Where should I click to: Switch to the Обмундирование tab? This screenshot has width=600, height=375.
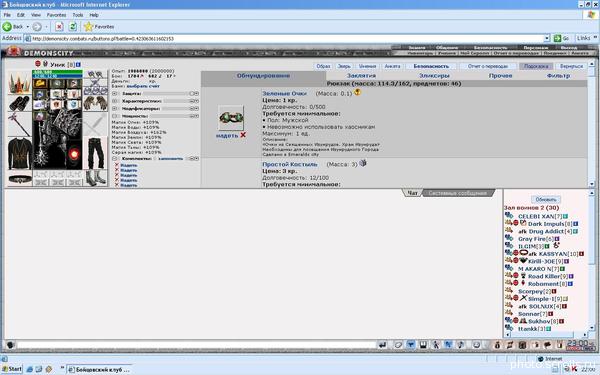pos(263,76)
